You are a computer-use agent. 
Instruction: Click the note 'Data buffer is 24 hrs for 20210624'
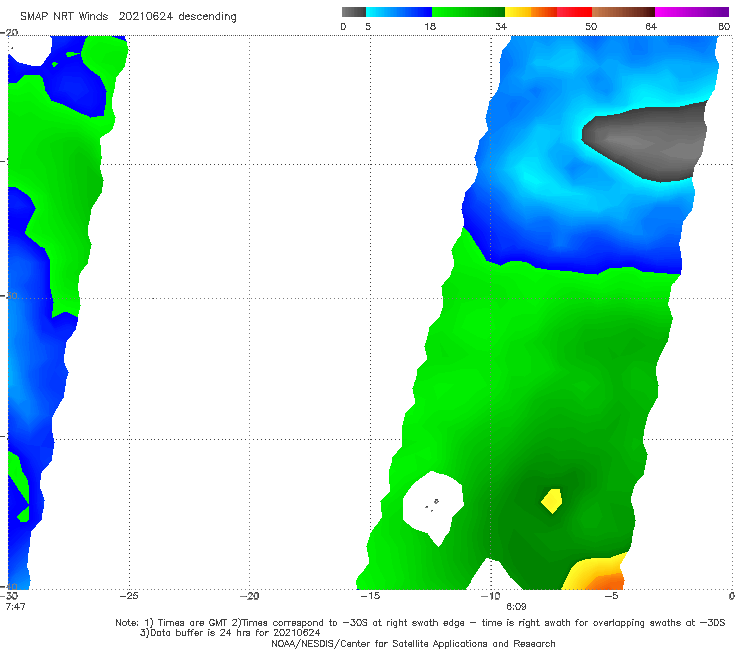(x=230, y=633)
